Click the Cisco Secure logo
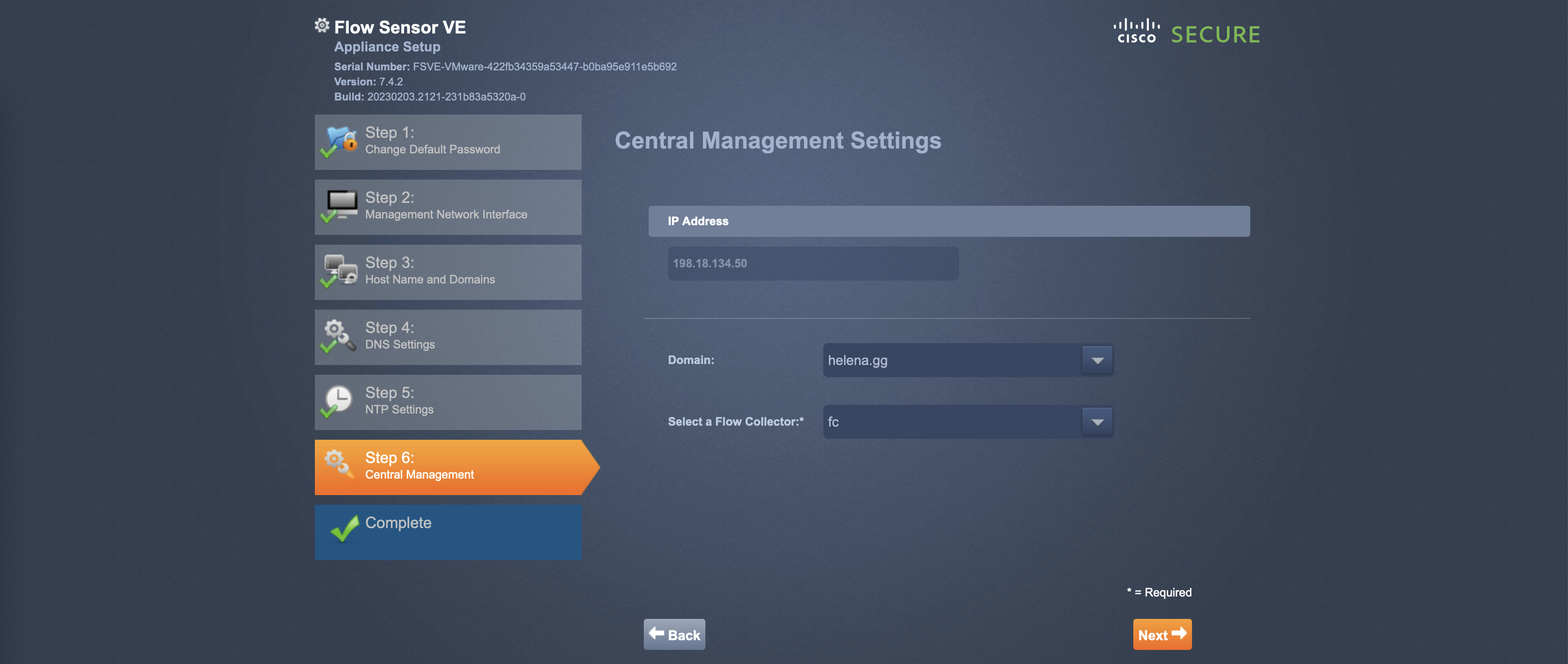 (x=1186, y=33)
